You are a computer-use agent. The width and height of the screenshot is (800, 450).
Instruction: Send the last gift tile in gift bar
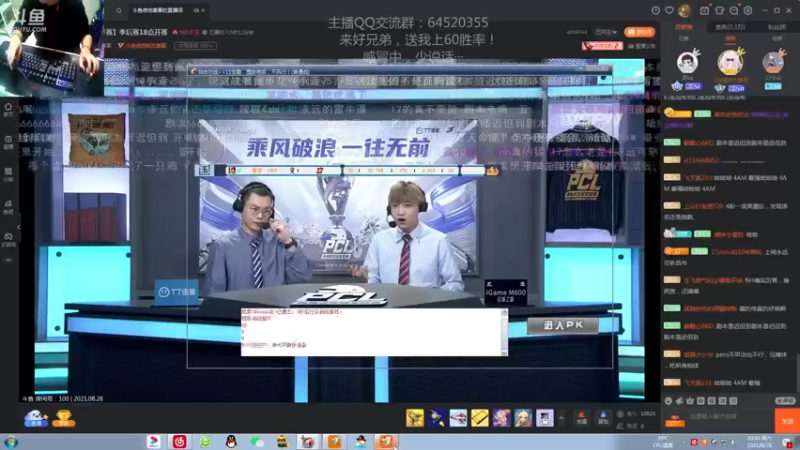[544, 418]
